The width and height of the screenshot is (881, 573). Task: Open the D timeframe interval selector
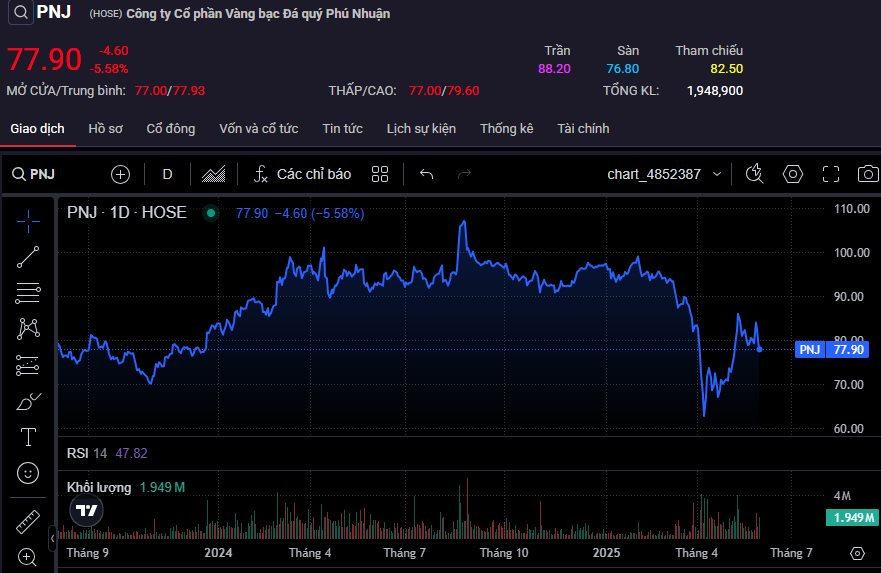point(167,174)
